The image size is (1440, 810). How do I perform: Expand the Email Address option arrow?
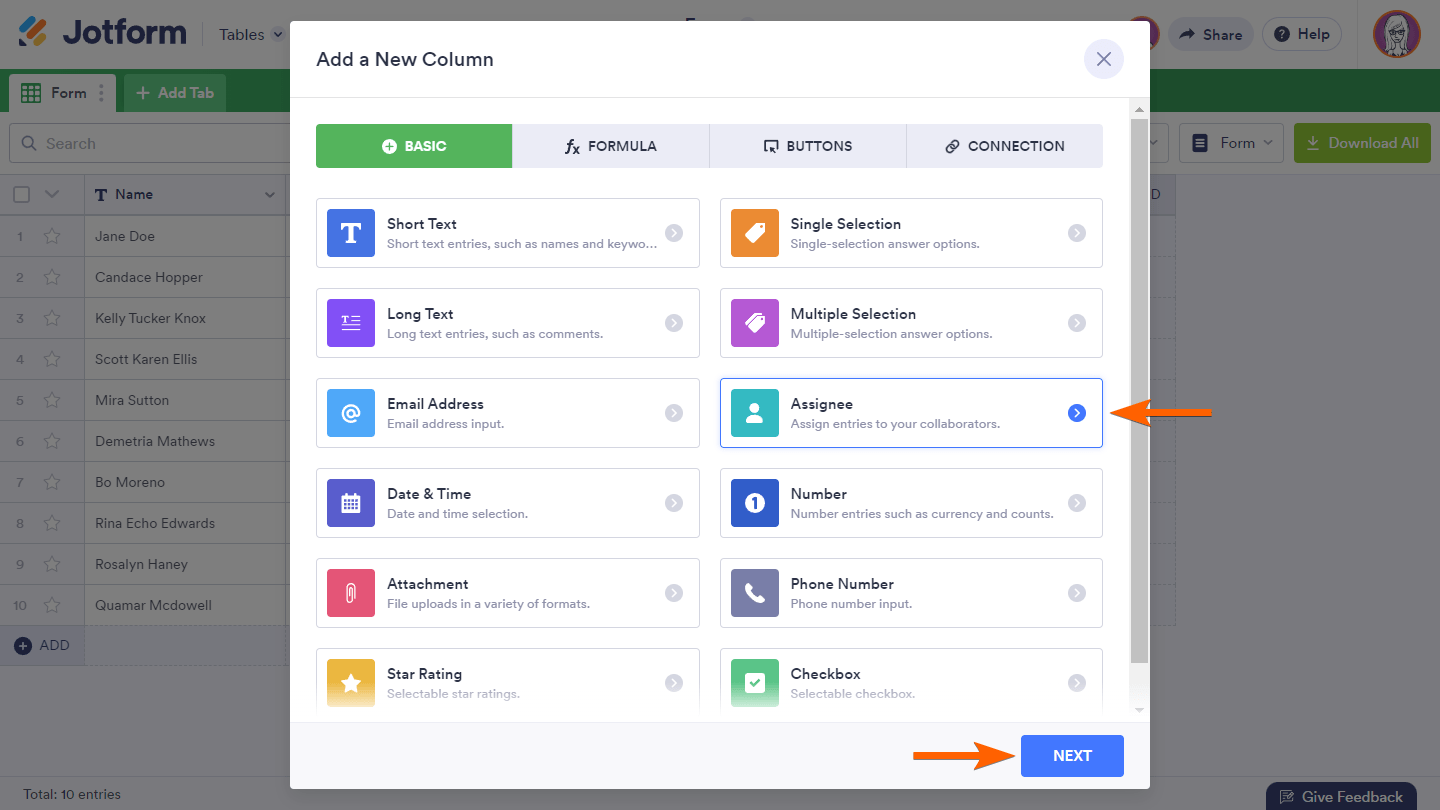[x=674, y=413]
